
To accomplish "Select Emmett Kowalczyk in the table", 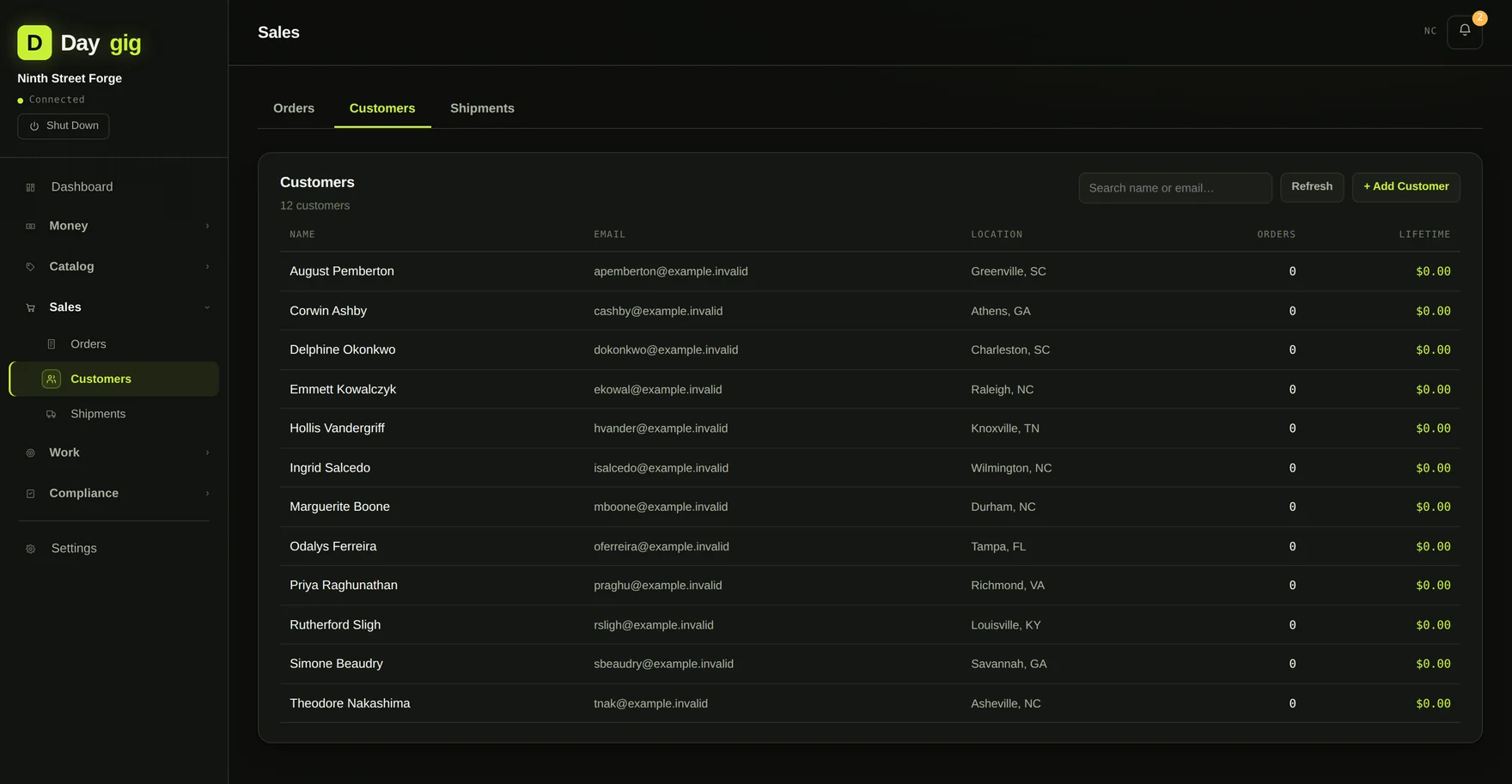I will (x=869, y=390).
